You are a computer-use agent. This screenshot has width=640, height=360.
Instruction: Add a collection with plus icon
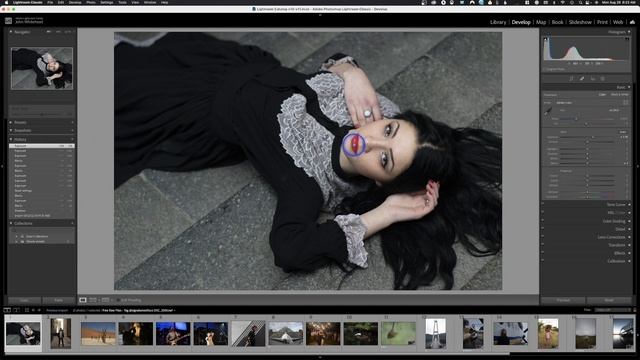click(72, 223)
